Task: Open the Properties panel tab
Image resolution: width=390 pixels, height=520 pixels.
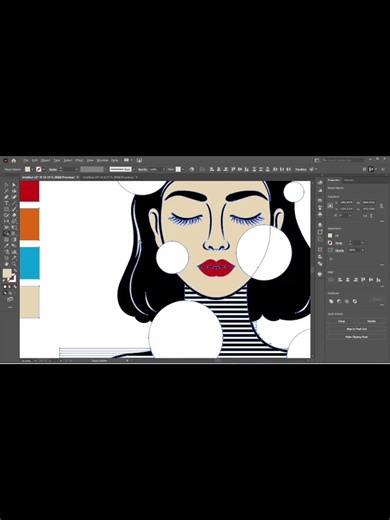Action: point(333,180)
